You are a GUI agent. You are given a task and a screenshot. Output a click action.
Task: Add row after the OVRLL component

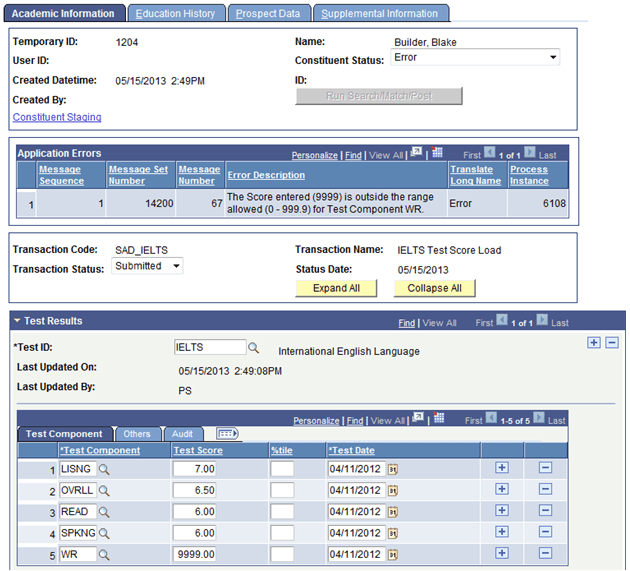(502, 489)
